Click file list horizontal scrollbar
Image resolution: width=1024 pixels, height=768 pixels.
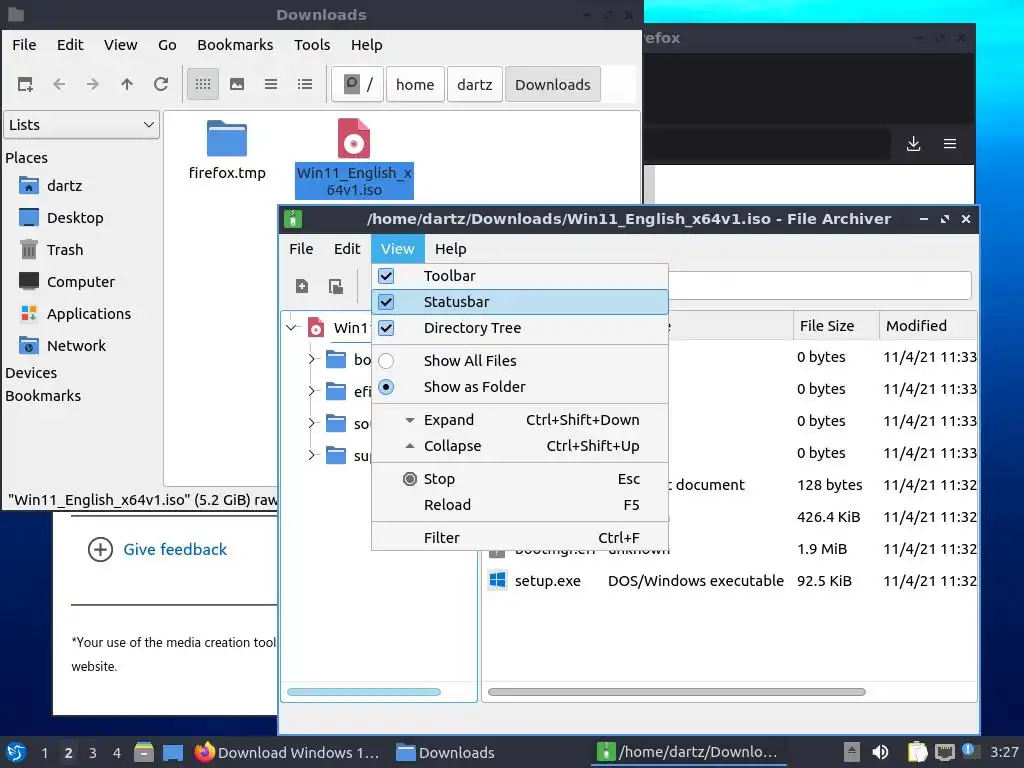click(677, 692)
